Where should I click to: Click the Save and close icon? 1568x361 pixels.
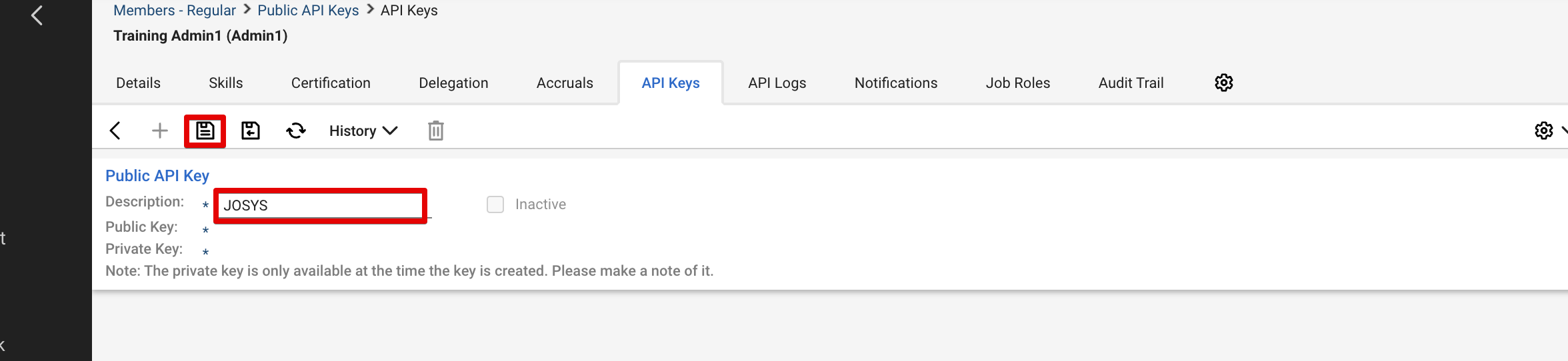[251, 131]
